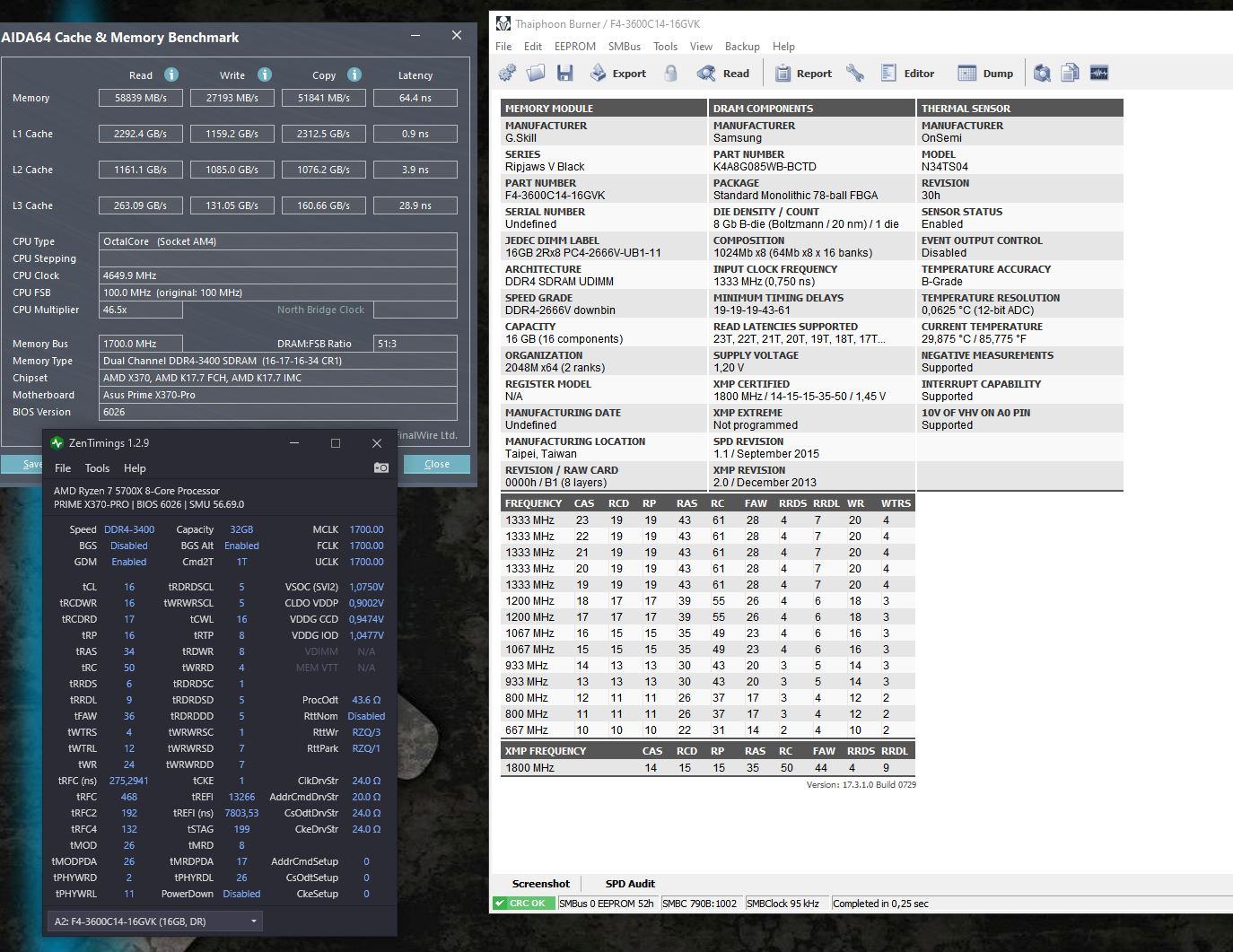Click the Close button in AIDA64 benchmark

coord(437,464)
